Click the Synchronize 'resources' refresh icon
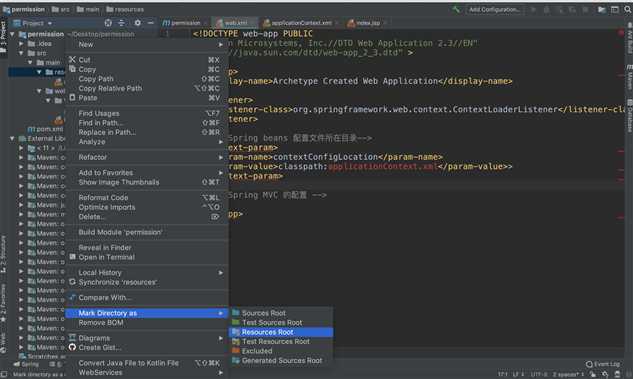The height and width of the screenshot is (379, 633). tap(72, 282)
